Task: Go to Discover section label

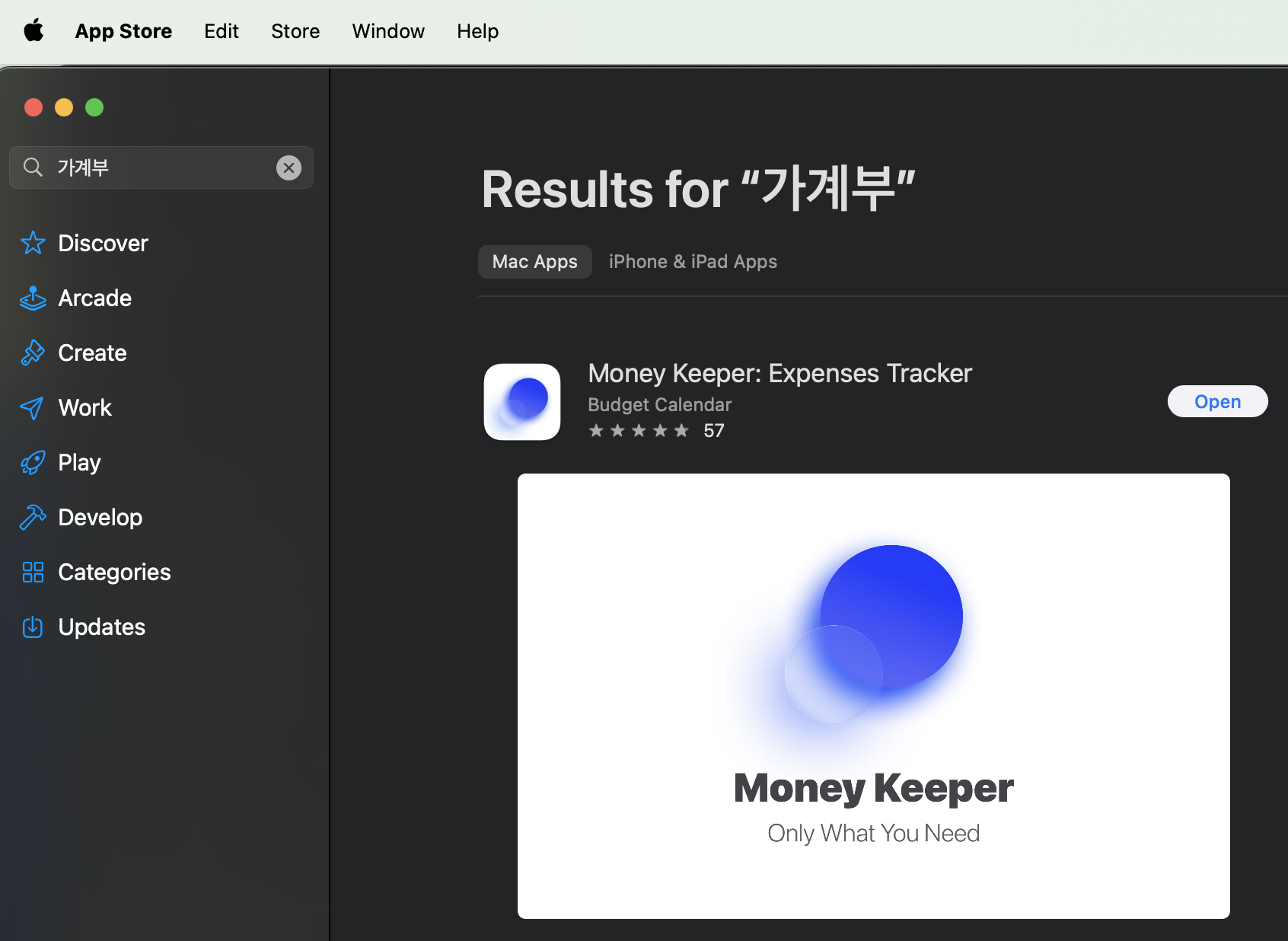Action: 103,243
